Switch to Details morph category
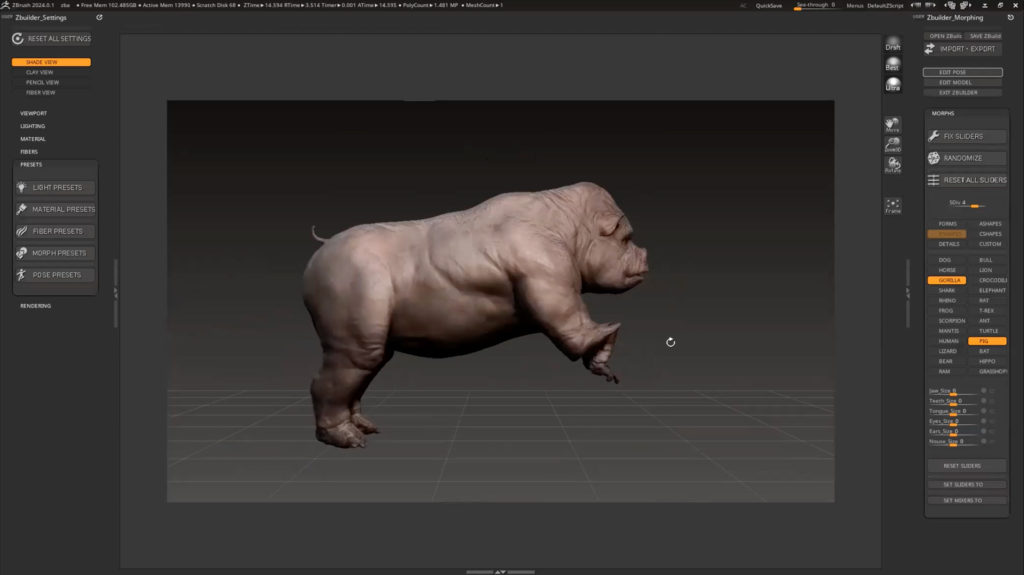 click(x=947, y=244)
